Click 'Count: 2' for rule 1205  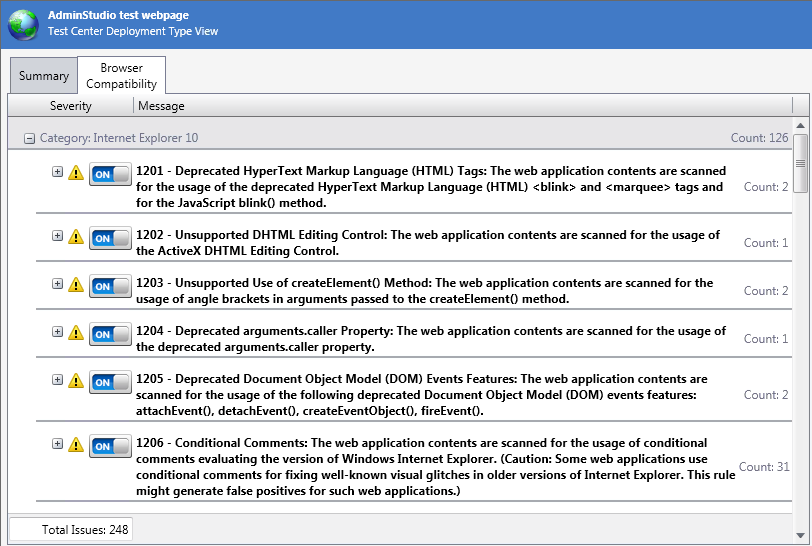(x=766, y=395)
